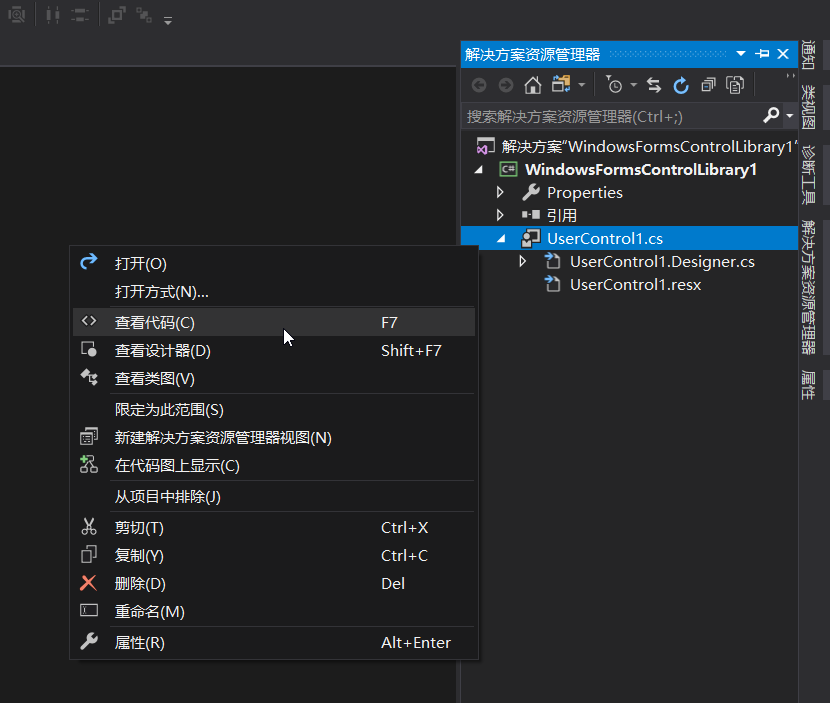
Task: Open the 通知 side tab
Action: (808, 55)
